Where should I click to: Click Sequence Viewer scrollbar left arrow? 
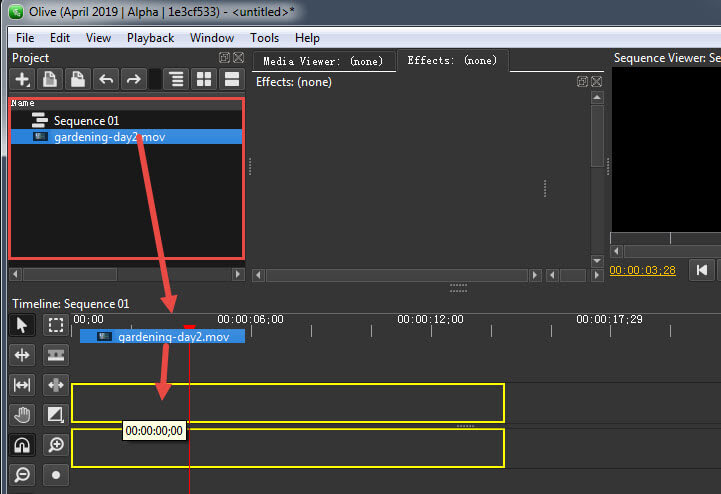[x=616, y=251]
